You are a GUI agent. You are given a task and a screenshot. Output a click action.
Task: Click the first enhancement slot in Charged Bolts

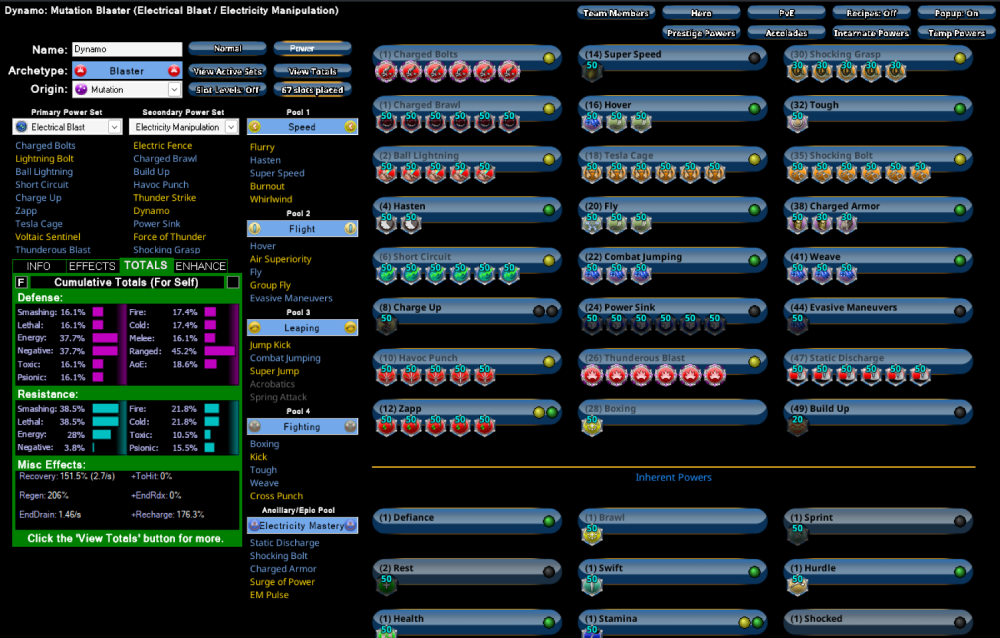385,73
